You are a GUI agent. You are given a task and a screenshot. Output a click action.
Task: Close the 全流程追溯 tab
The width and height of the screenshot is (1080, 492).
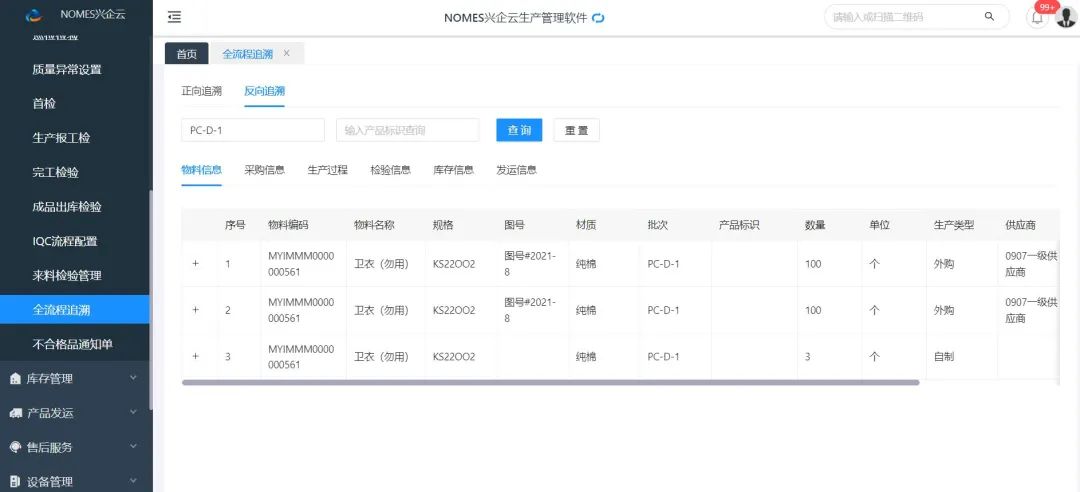(287, 54)
